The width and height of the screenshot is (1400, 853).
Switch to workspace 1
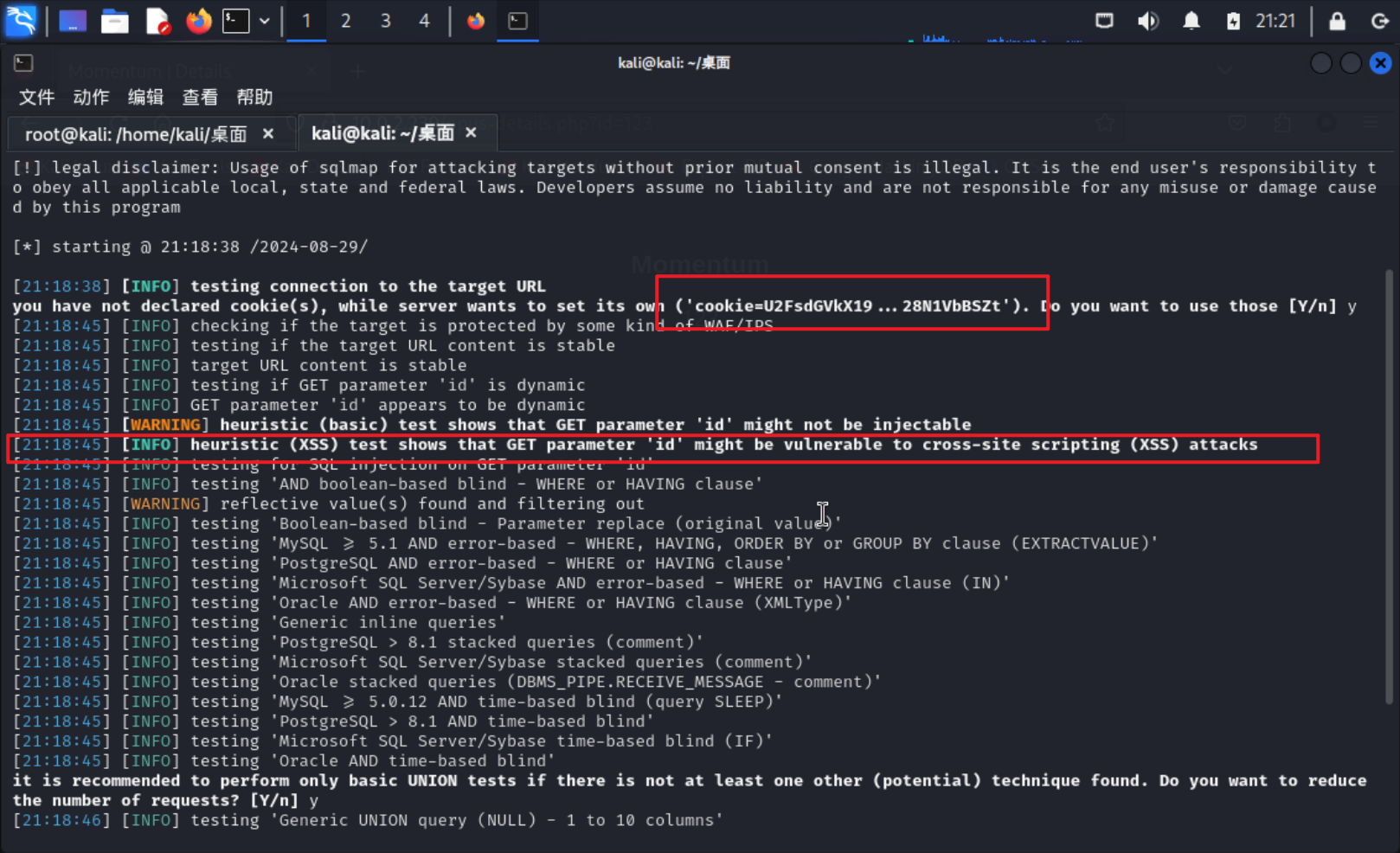[x=306, y=21]
